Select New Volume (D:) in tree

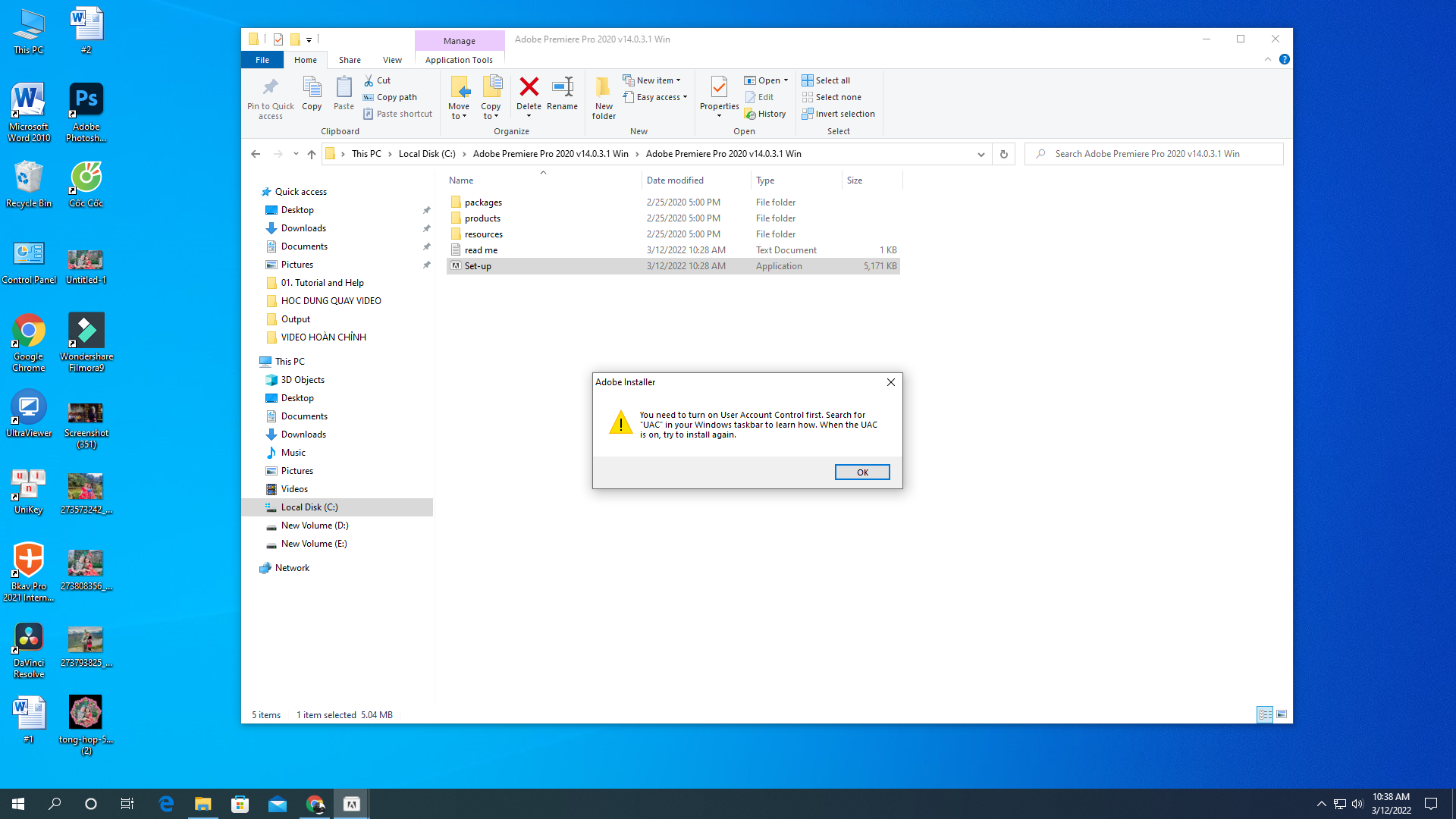(x=314, y=526)
